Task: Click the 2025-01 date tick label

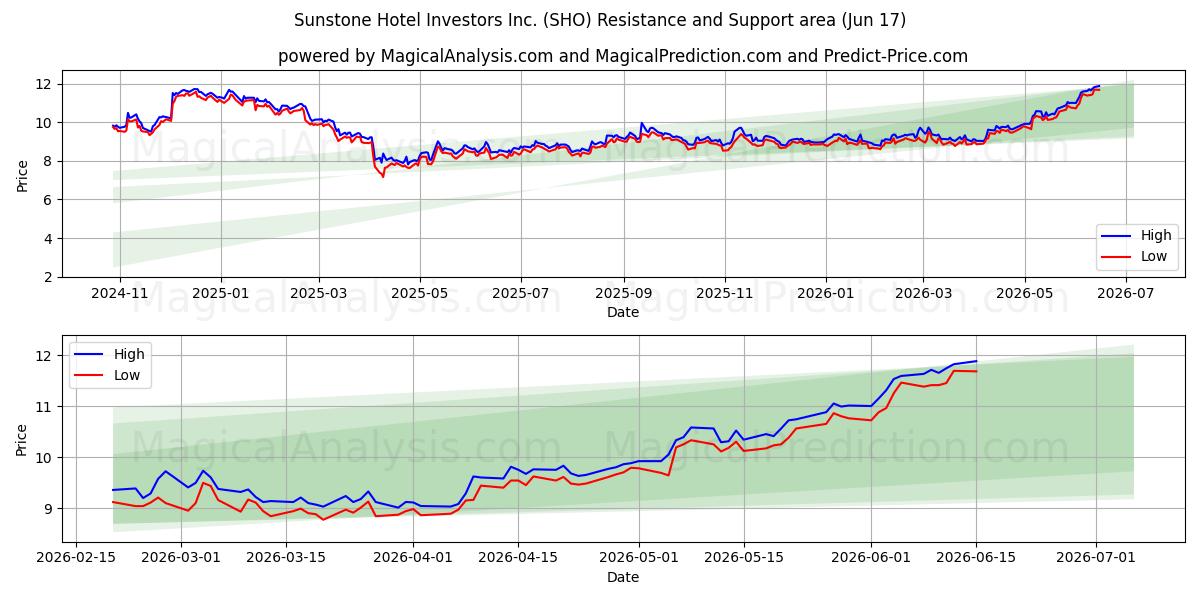Action: tap(220, 294)
